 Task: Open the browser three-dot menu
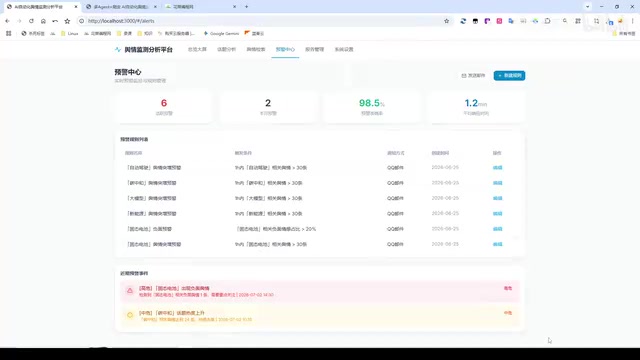pos(633,21)
